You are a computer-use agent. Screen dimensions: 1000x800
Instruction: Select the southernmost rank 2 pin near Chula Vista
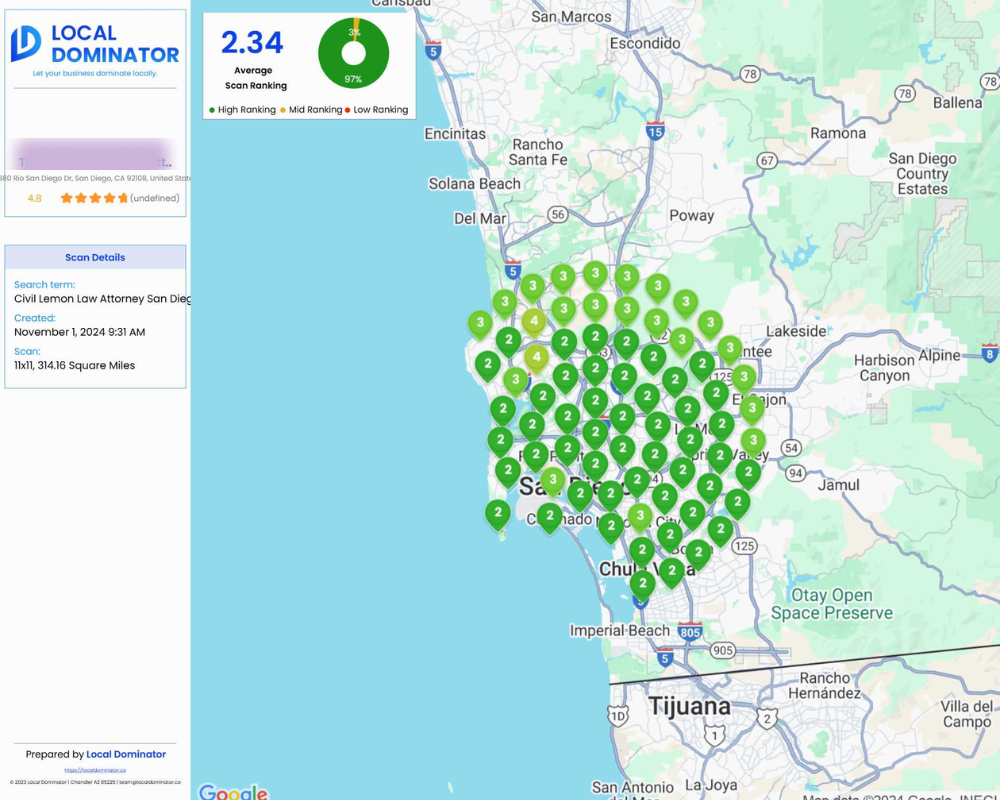(642, 583)
